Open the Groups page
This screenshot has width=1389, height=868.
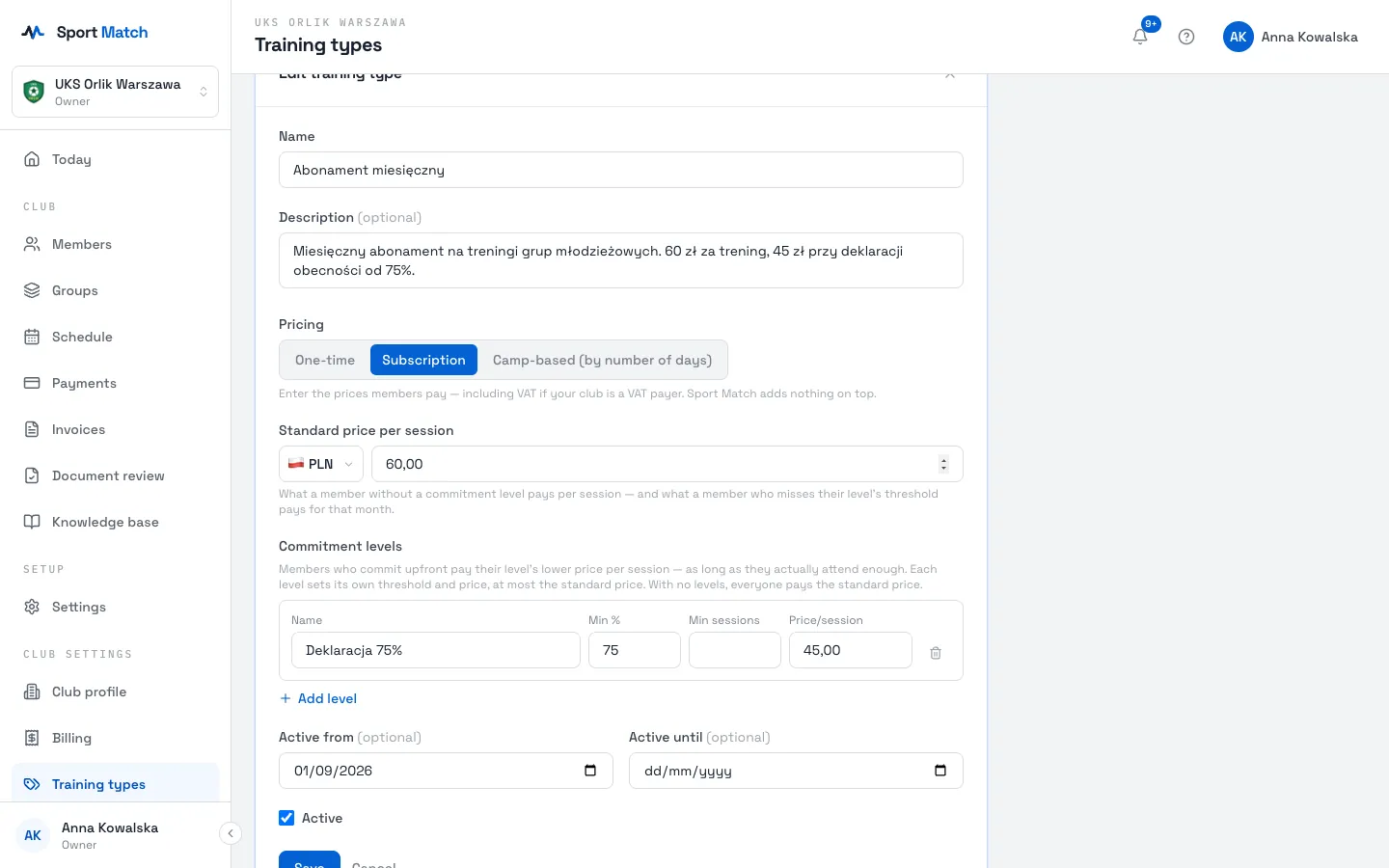pyautogui.click(x=116, y=290)
